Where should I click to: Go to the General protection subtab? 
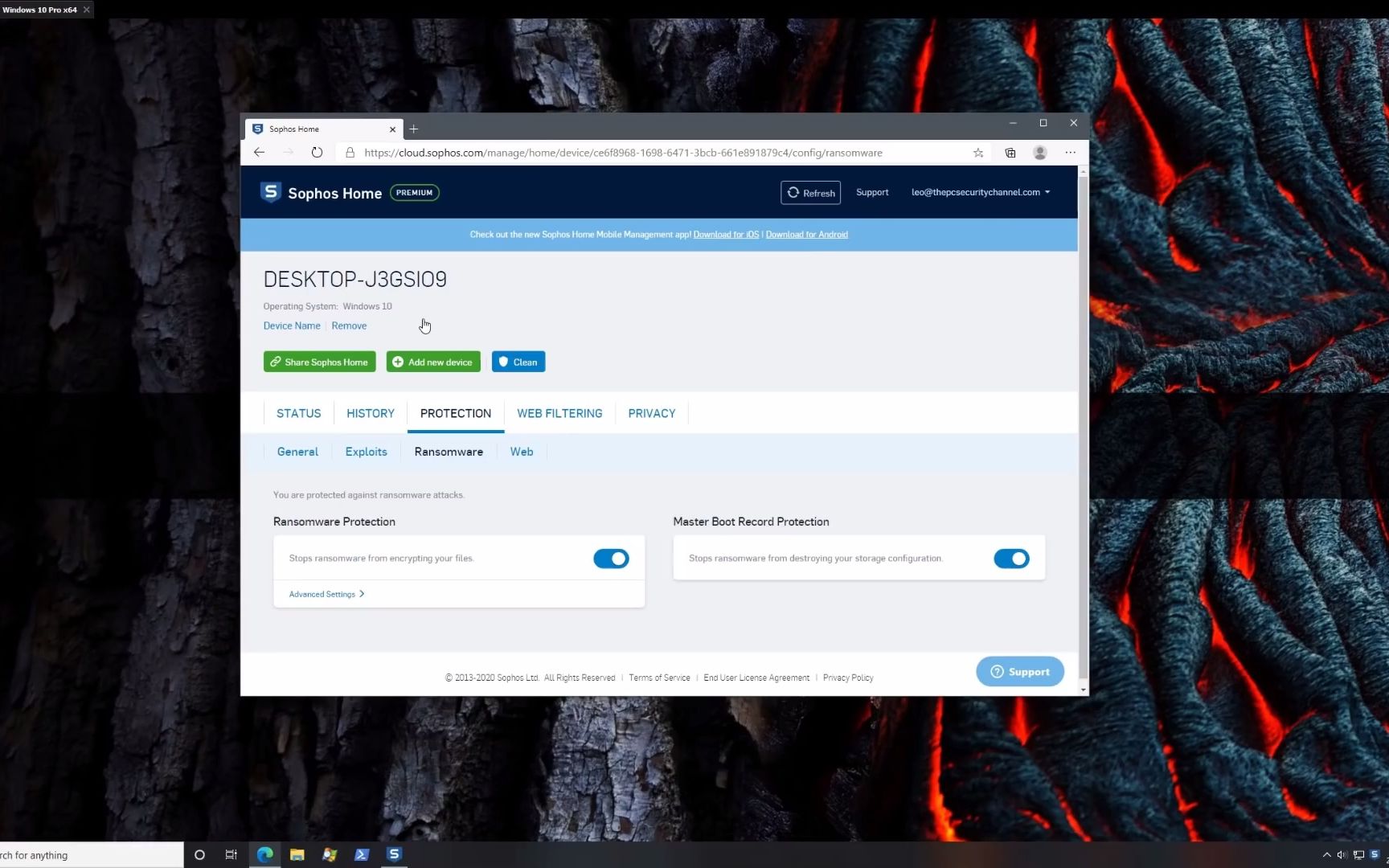coord(297,452)
